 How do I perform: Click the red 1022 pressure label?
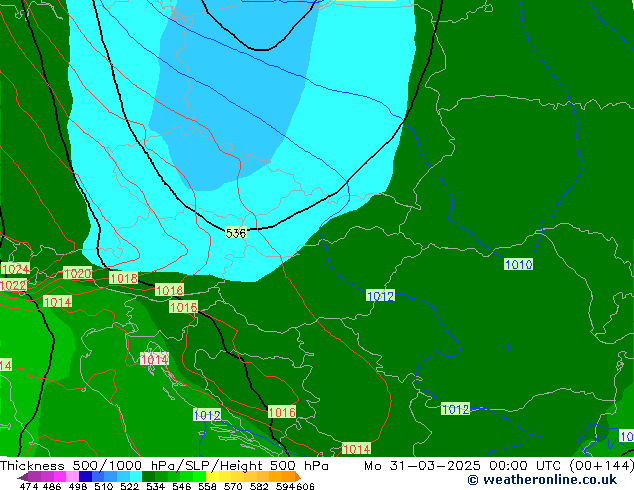(13, 285)
